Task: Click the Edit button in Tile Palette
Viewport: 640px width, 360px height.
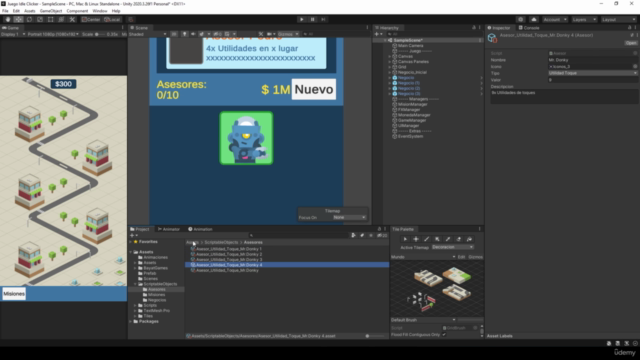Action: pos(461,257)
